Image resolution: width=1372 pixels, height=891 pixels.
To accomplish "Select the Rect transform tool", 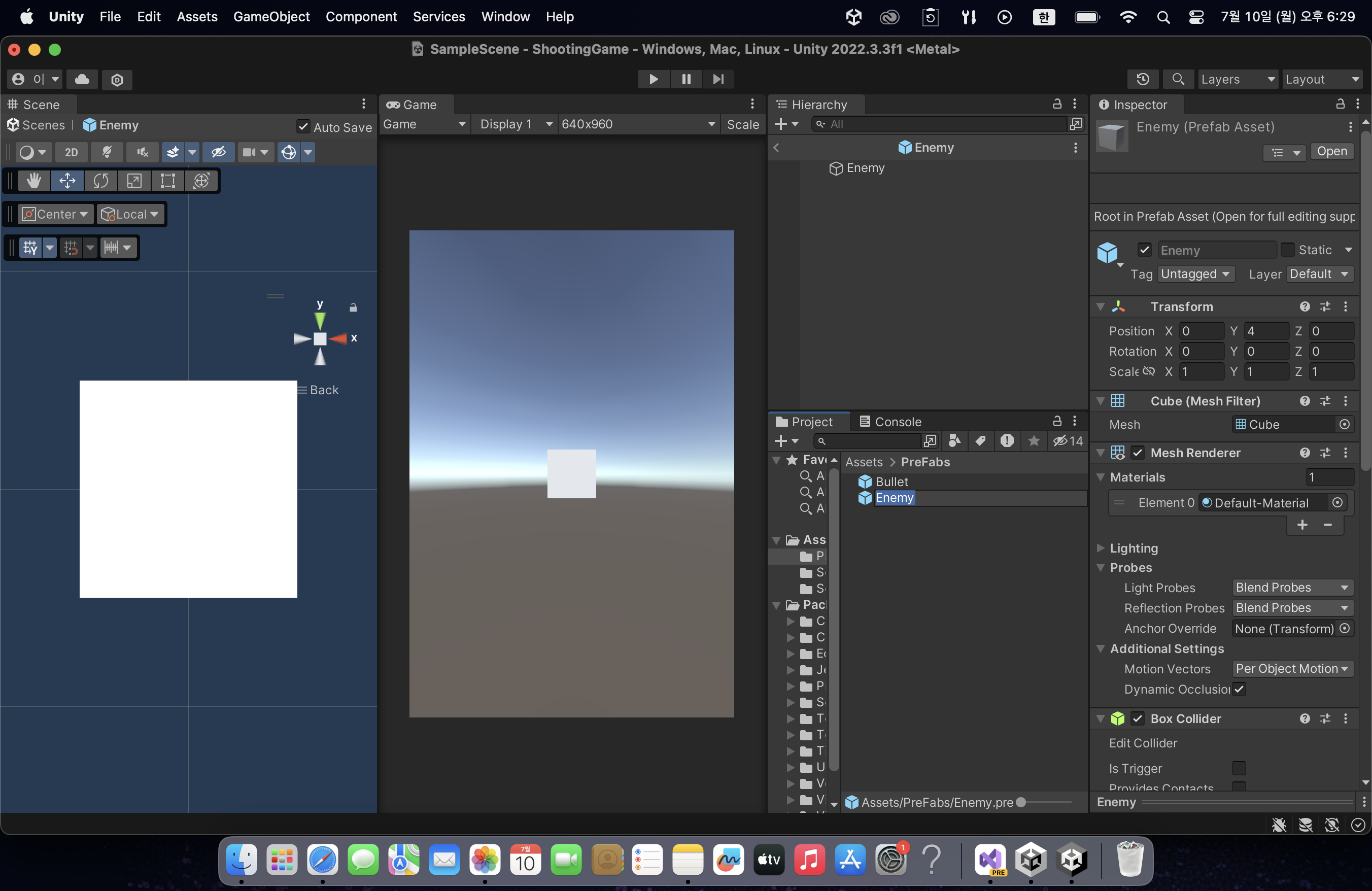I will point(168,181).
